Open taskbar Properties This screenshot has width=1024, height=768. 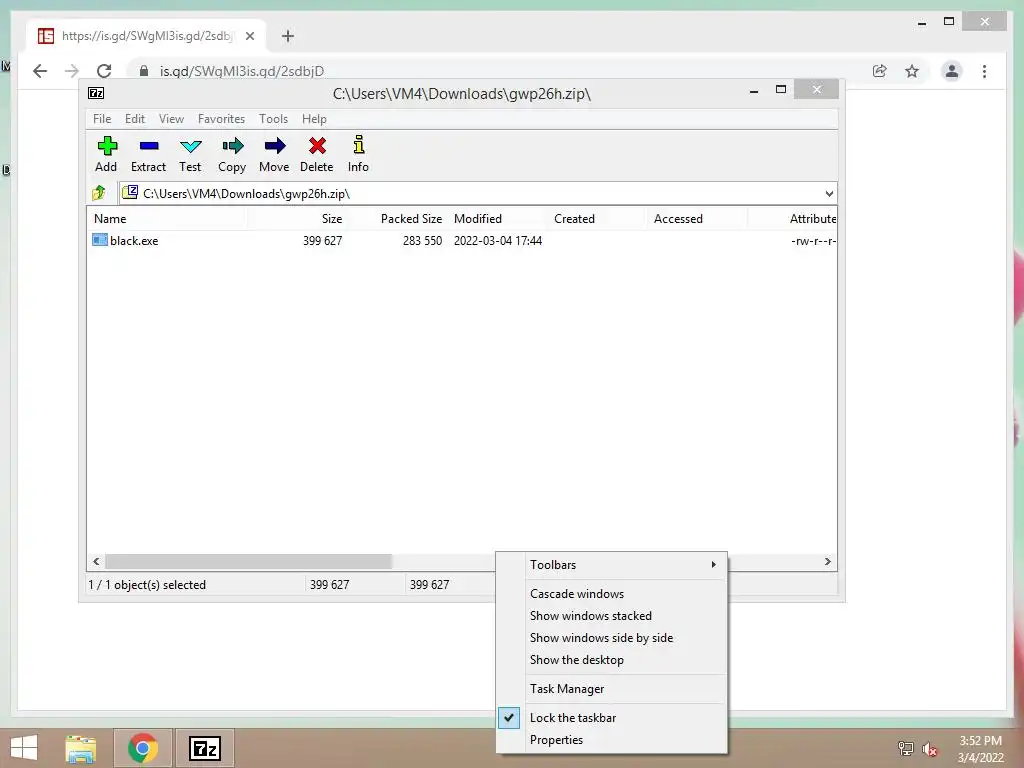(611, 739)
